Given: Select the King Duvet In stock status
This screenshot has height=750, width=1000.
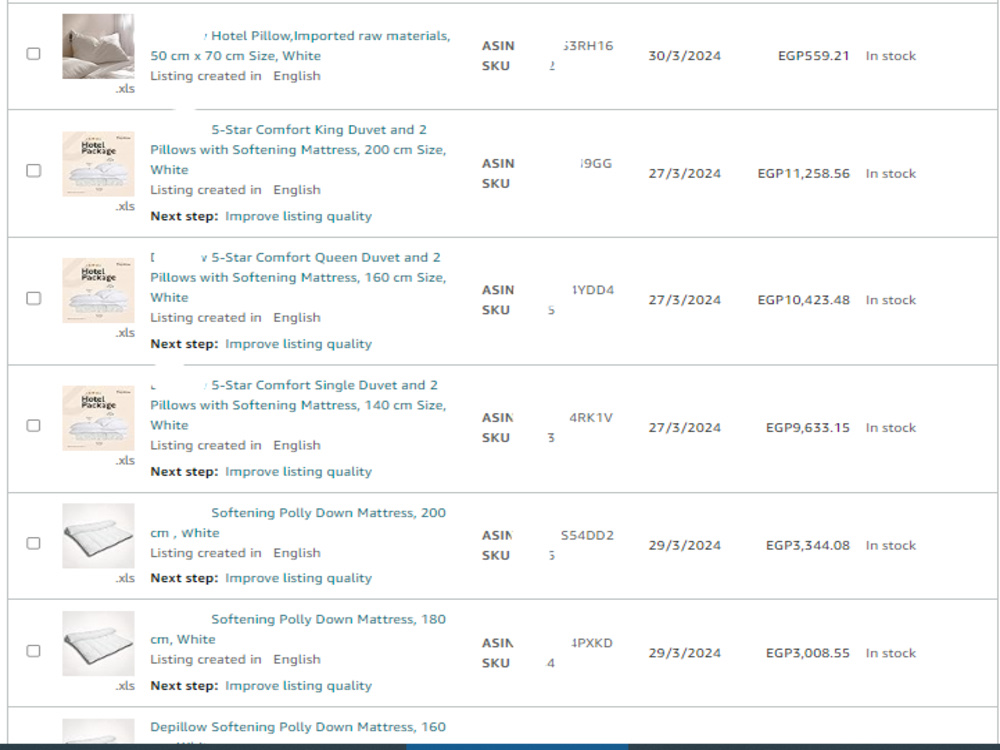Looking at the screenshot, I should pyautogui.click(x=891, y=173).
